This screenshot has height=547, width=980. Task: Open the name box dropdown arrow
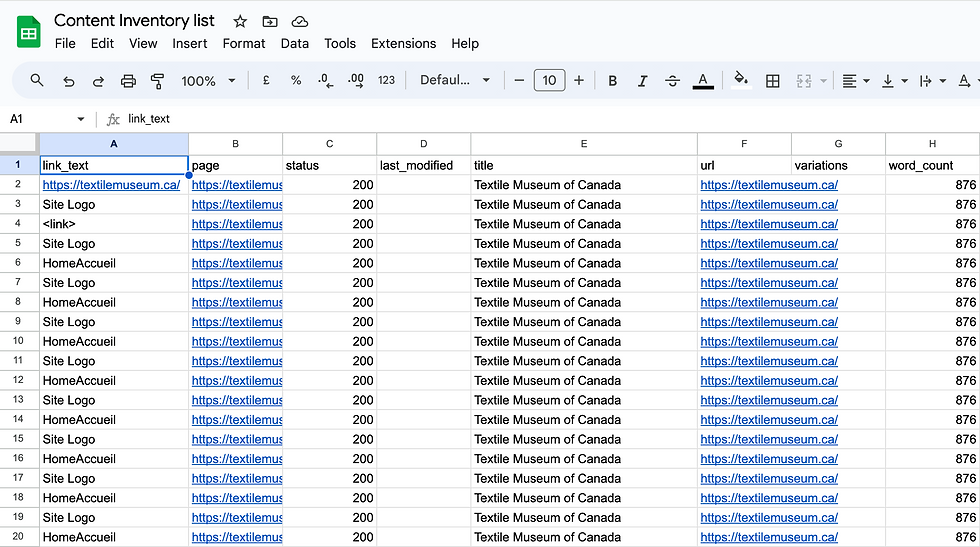(81, 119)
